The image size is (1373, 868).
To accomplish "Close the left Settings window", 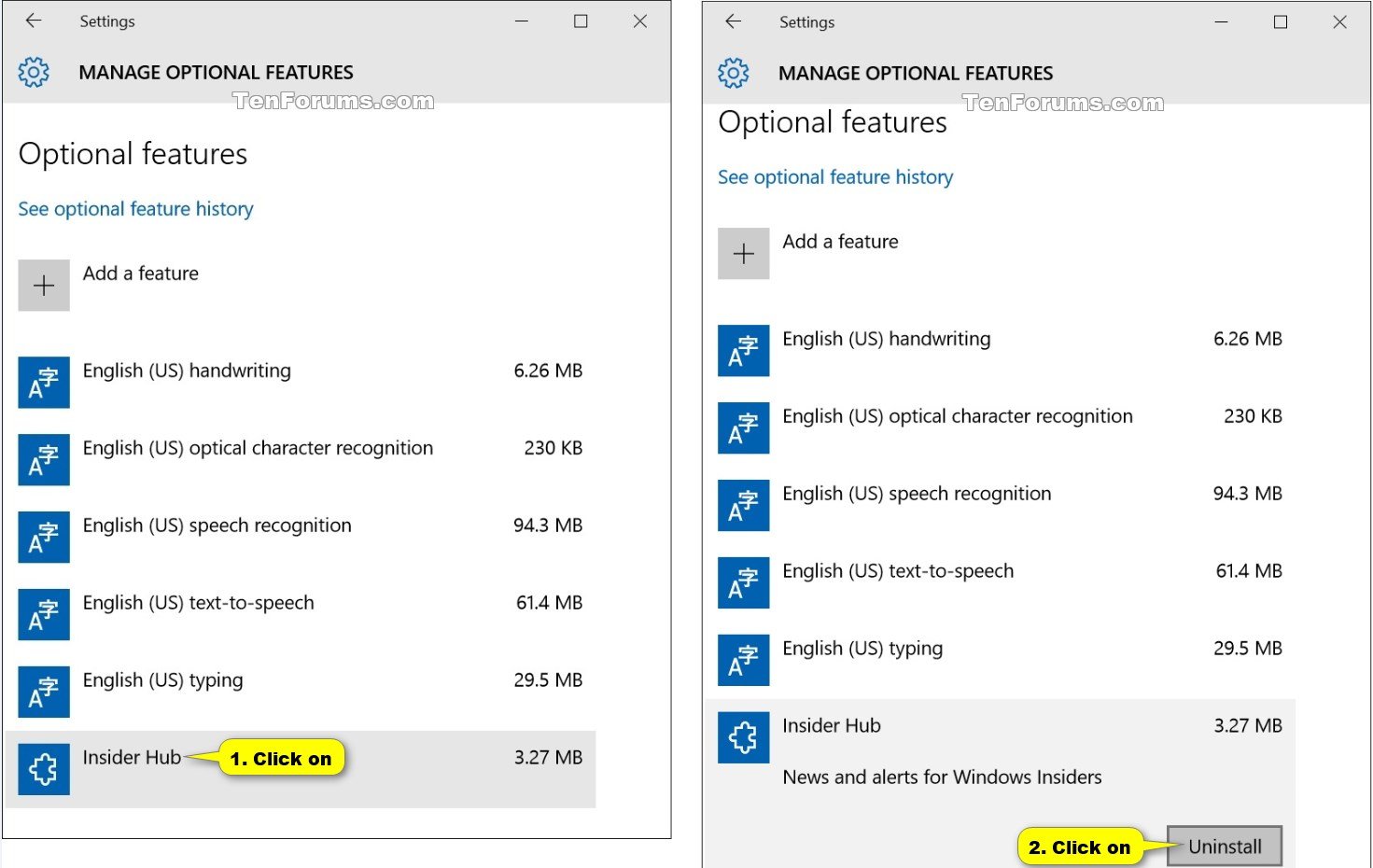I will coord(640,21).
